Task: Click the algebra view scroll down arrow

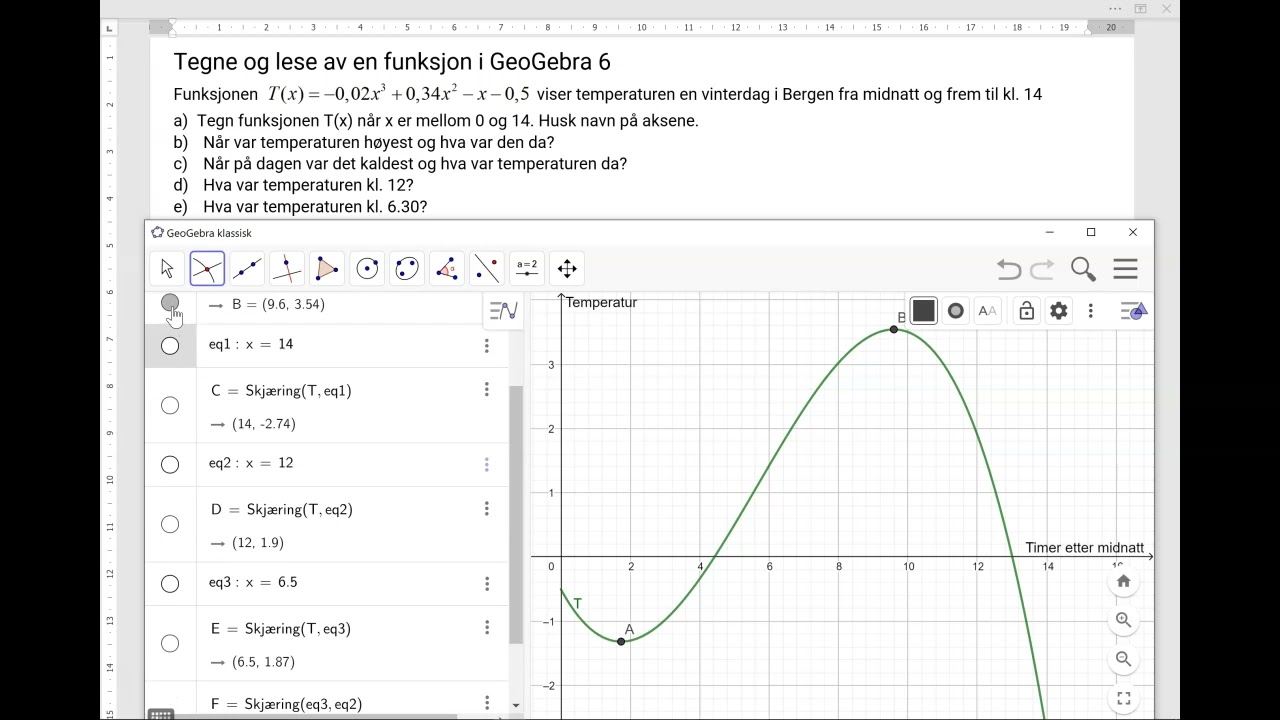Action: coord(516,705)
